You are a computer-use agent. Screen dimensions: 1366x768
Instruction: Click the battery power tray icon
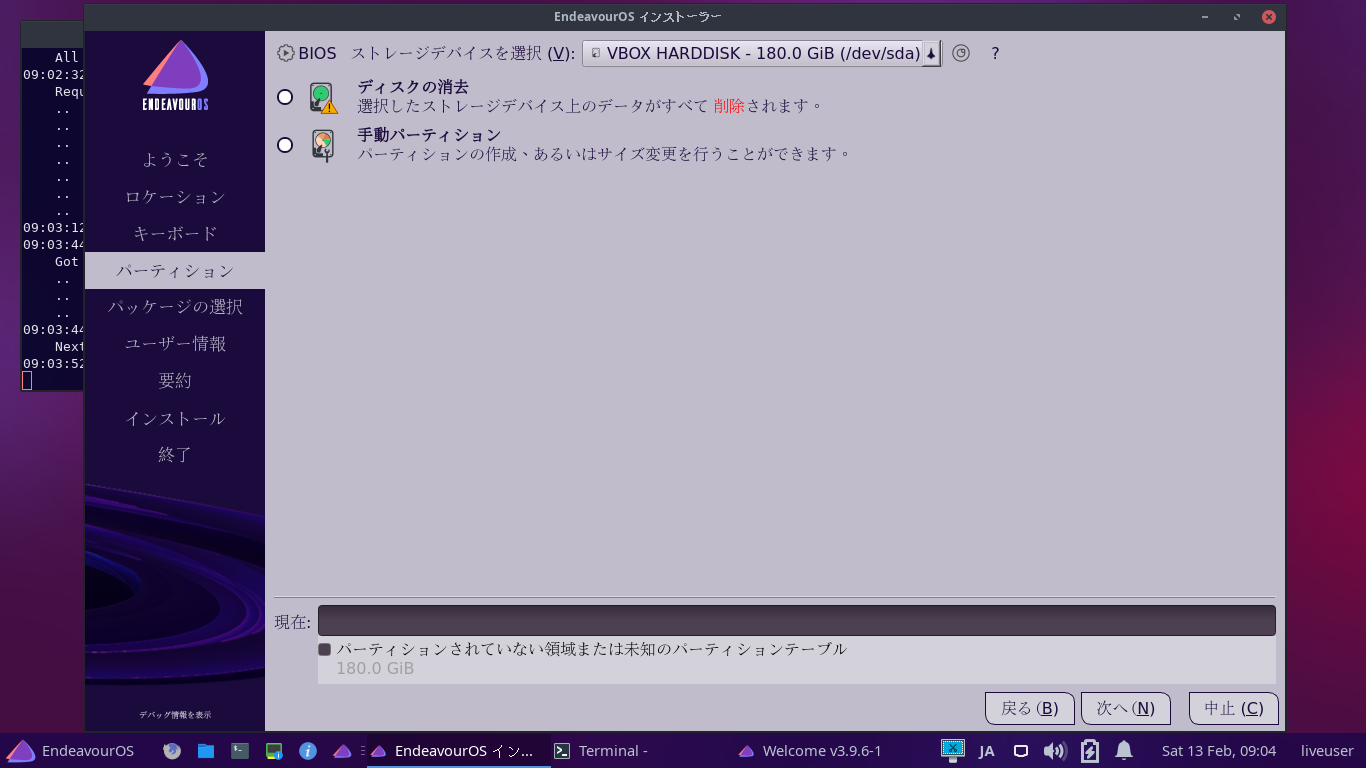1090,750
